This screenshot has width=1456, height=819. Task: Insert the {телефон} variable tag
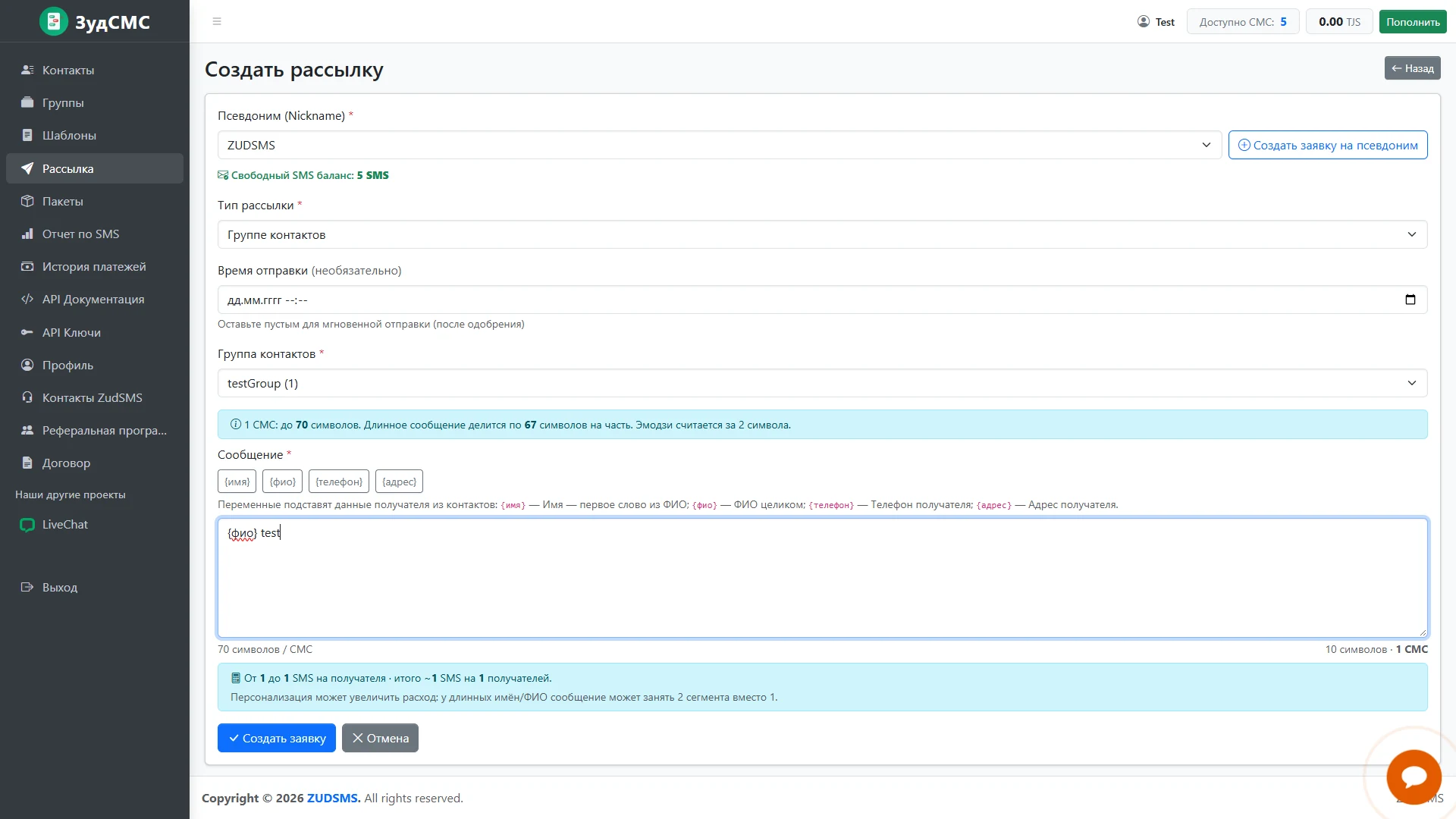(x=339, y=482)
